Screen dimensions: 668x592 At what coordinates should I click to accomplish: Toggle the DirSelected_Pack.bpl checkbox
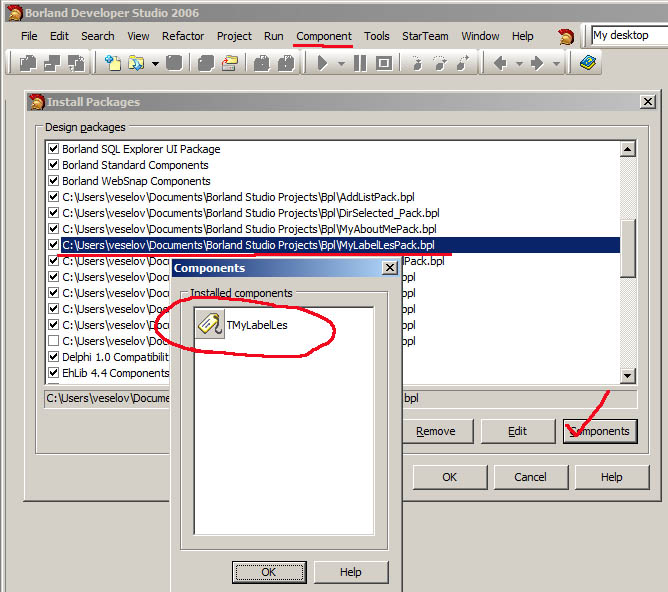pos(53,213)
